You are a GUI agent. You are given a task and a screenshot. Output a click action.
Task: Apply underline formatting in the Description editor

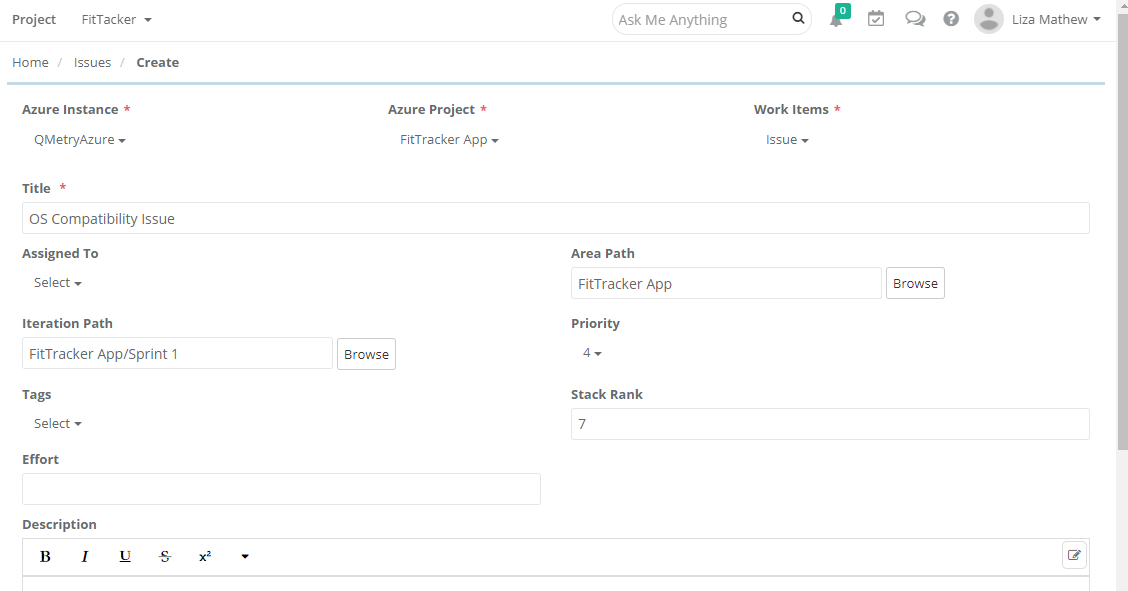(125, 556)
